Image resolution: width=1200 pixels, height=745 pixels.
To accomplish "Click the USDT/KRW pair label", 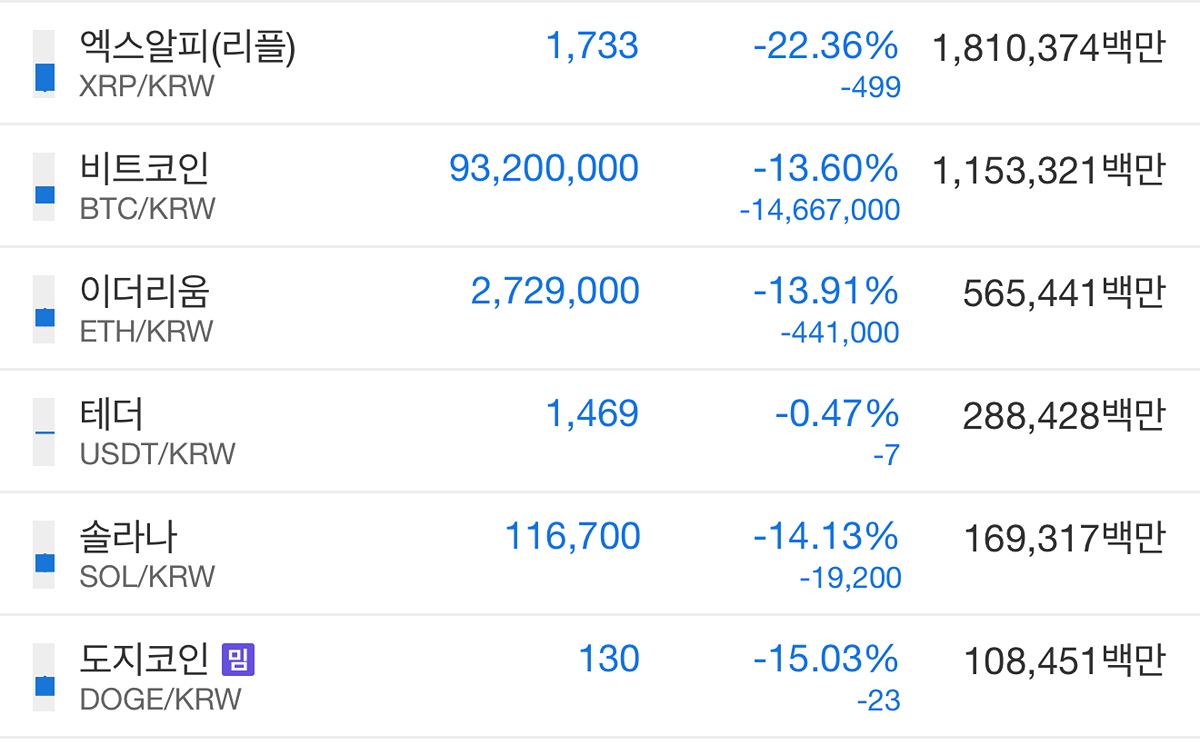I will [x=157, y=454].
